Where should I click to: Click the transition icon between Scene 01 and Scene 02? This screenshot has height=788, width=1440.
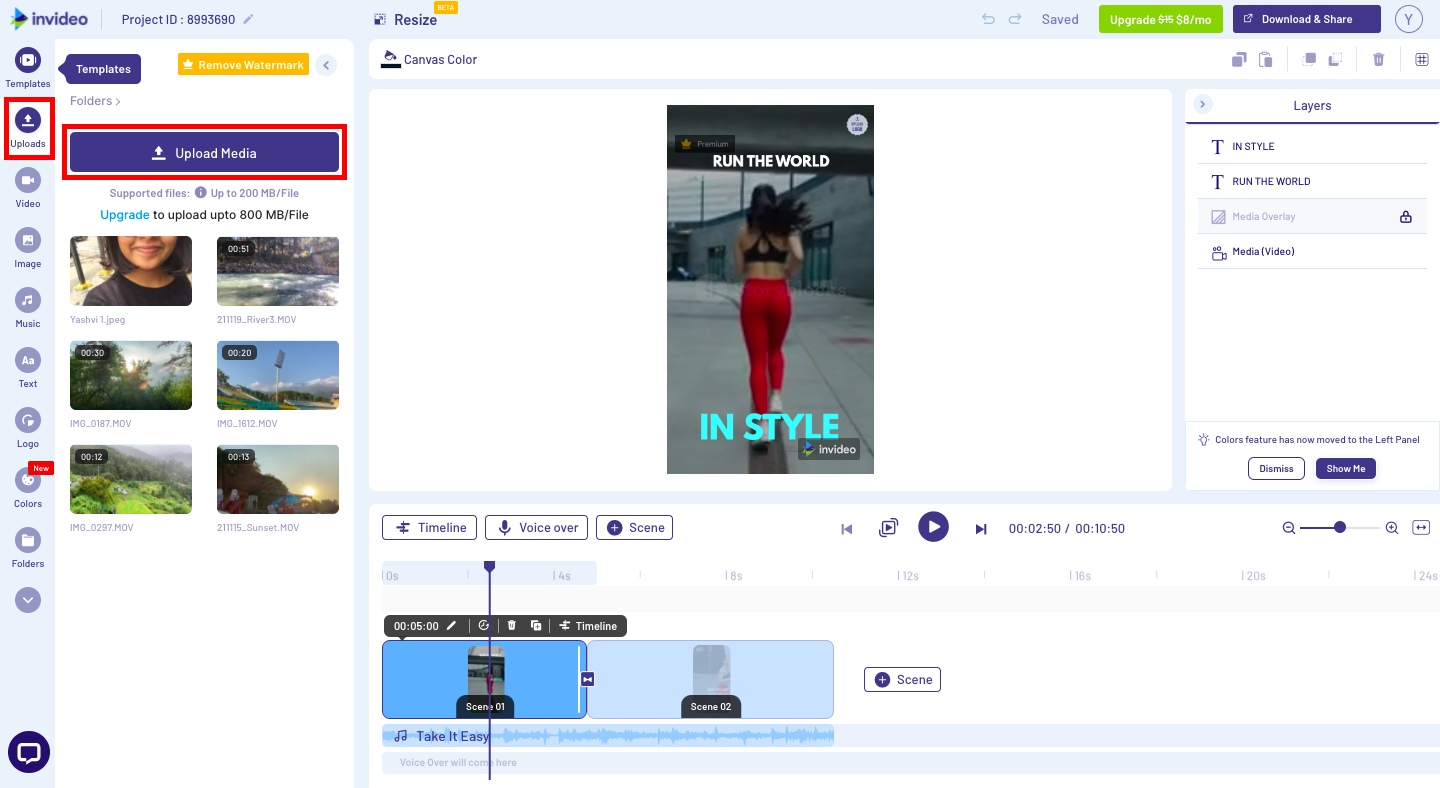pos(587,678)
